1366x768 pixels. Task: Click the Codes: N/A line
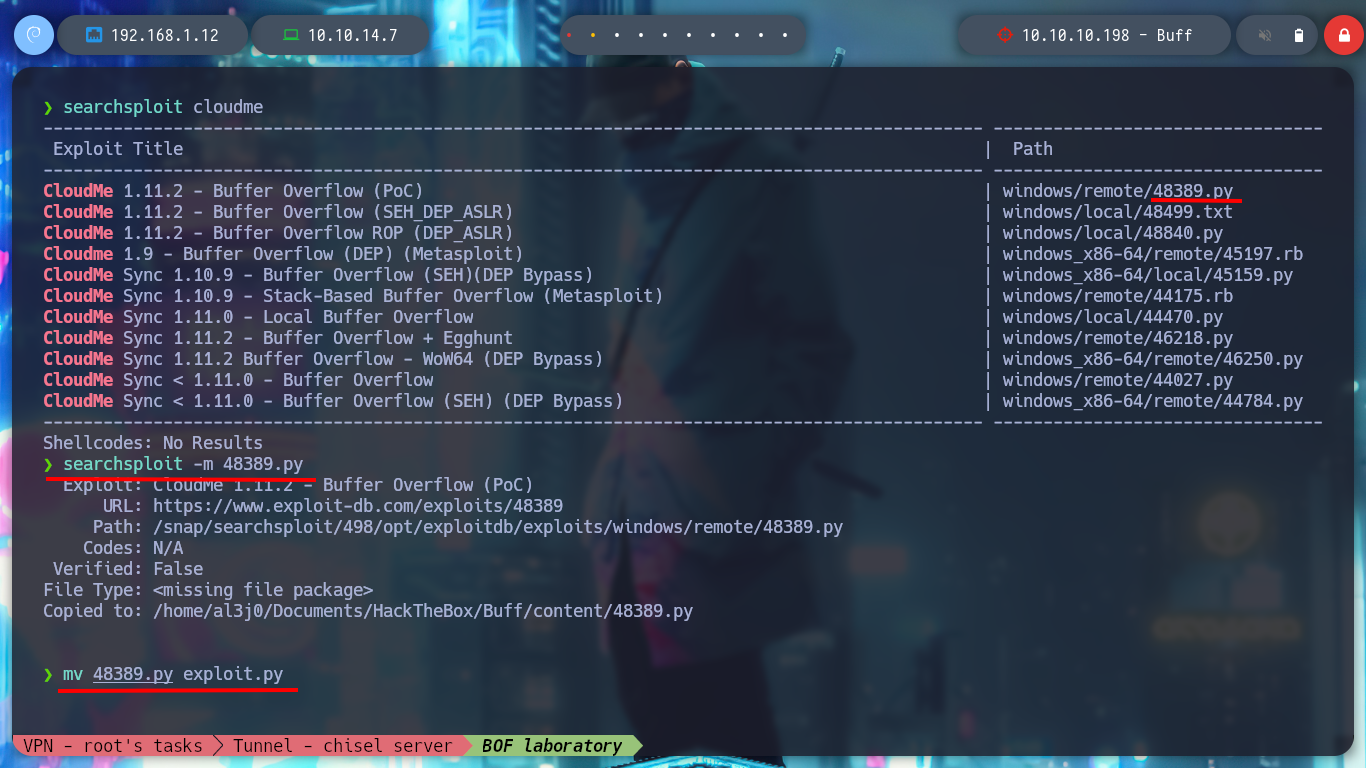(133, 548)
